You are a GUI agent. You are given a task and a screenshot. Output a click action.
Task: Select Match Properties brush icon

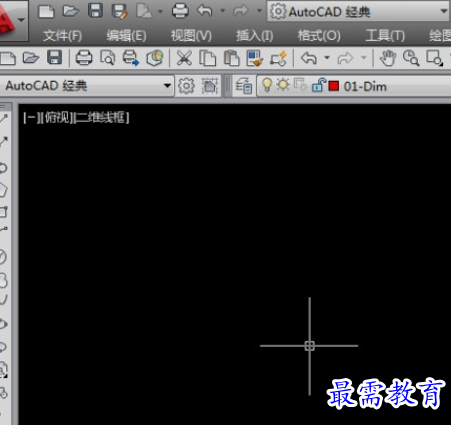[x=255, y=58]
